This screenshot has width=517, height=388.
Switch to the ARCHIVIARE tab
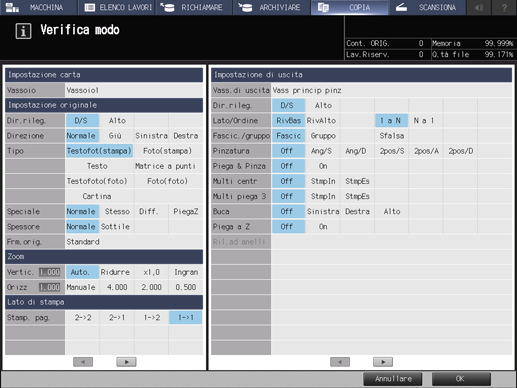tap(272, 7)
